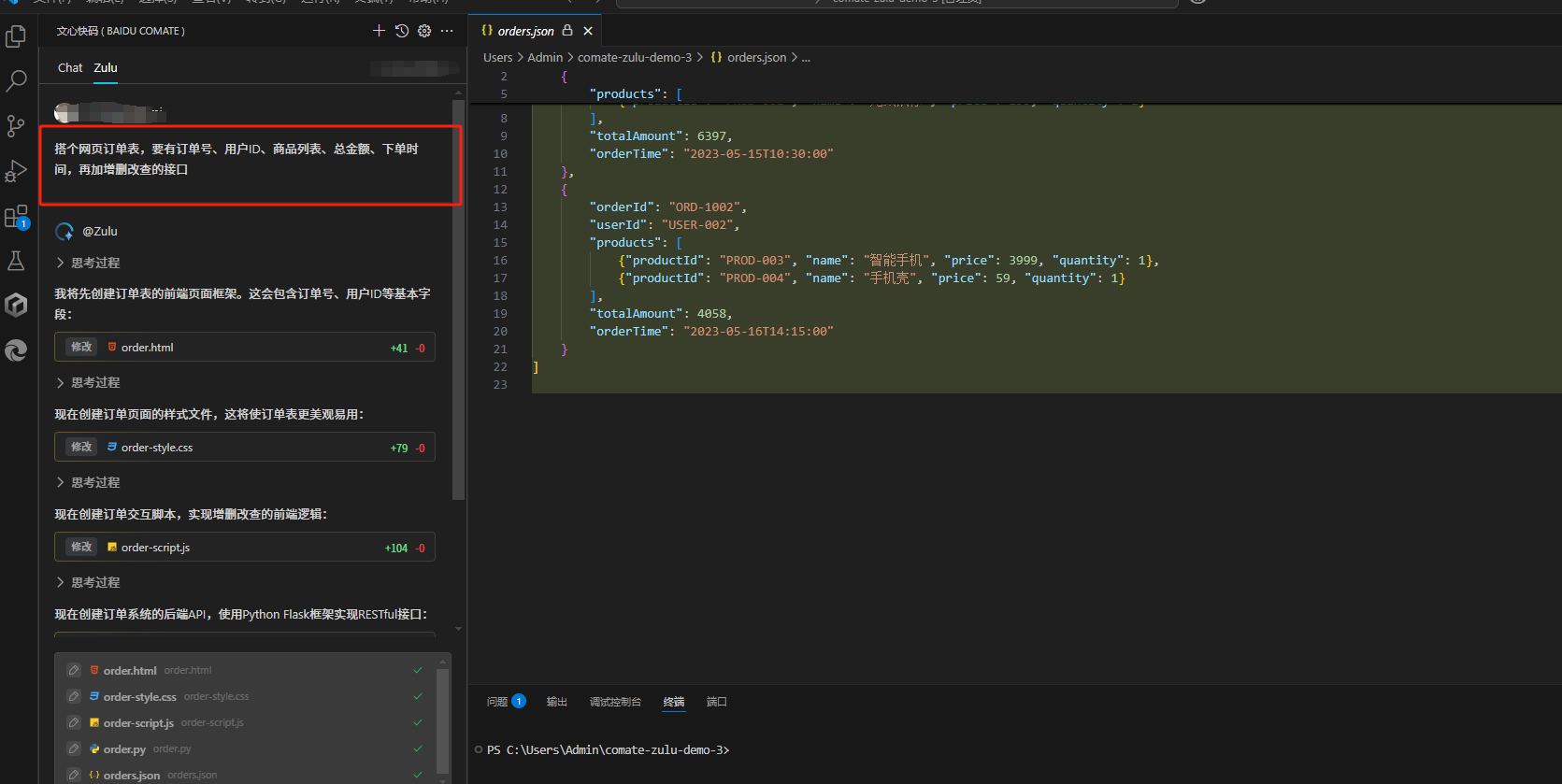Open more actions in Comate panel header

tap(447, 31)
